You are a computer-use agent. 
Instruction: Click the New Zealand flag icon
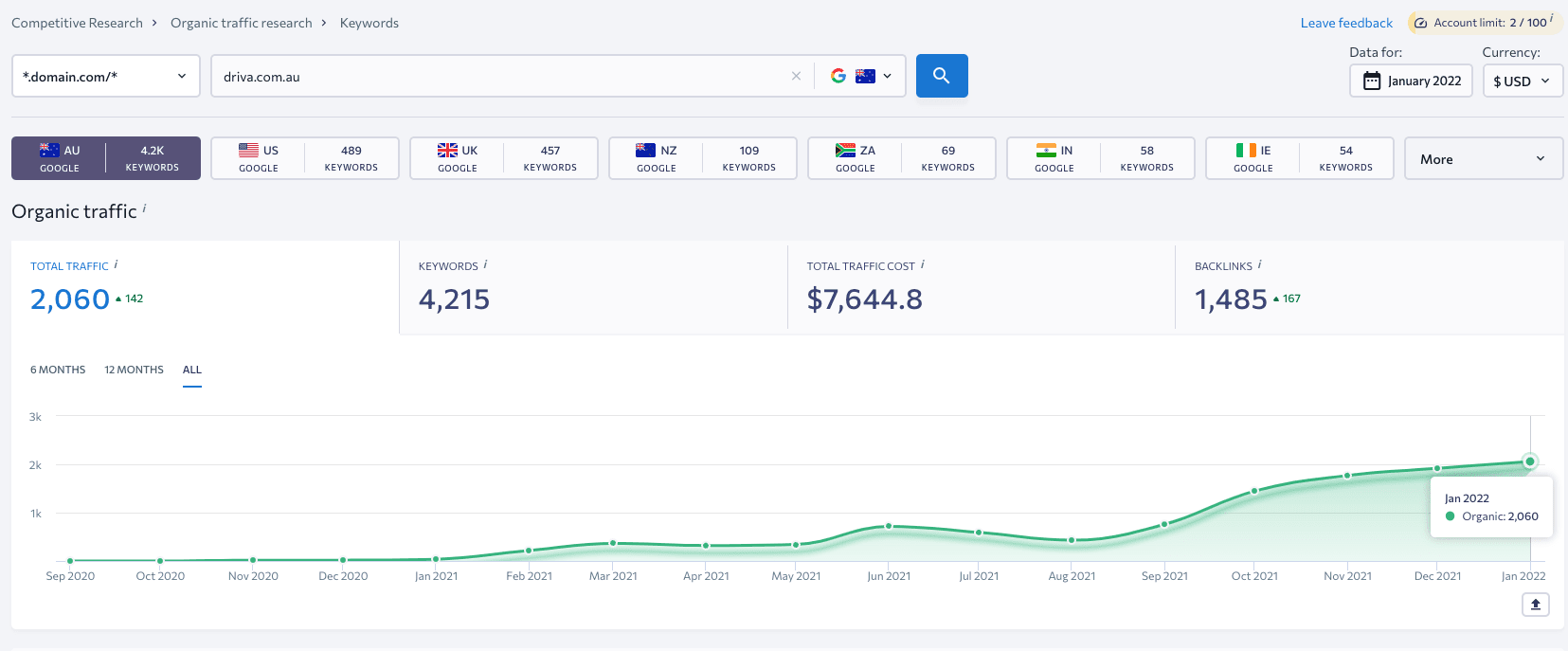pyautogui.click(x=645, y=150)
